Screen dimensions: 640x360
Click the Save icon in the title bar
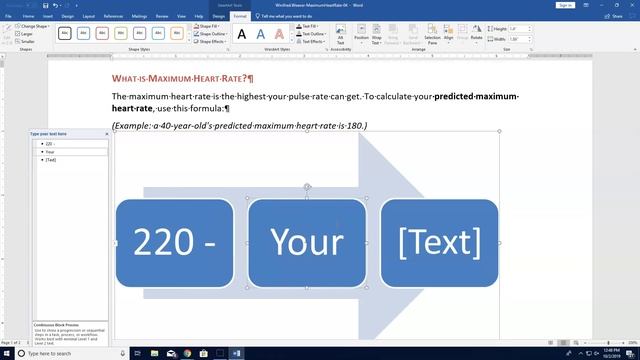tap(45, 5)
